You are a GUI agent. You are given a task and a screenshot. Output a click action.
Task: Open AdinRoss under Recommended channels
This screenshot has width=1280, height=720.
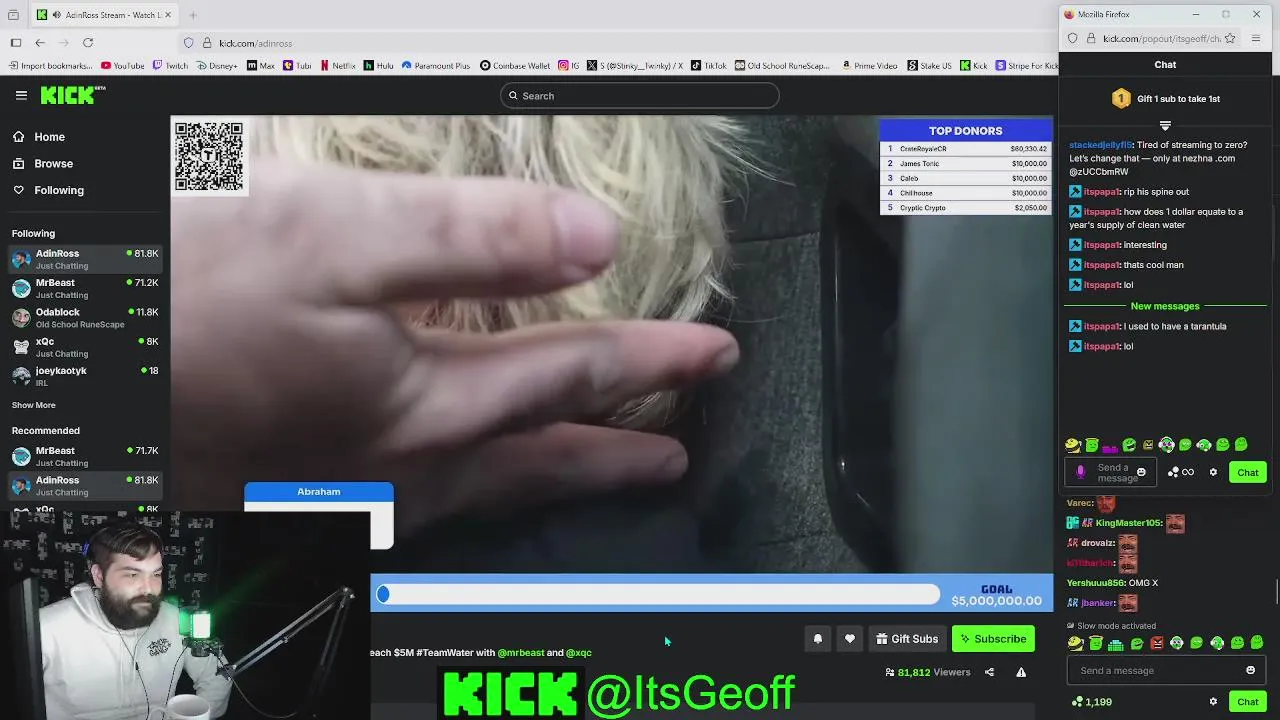click(x=85, y=485)
